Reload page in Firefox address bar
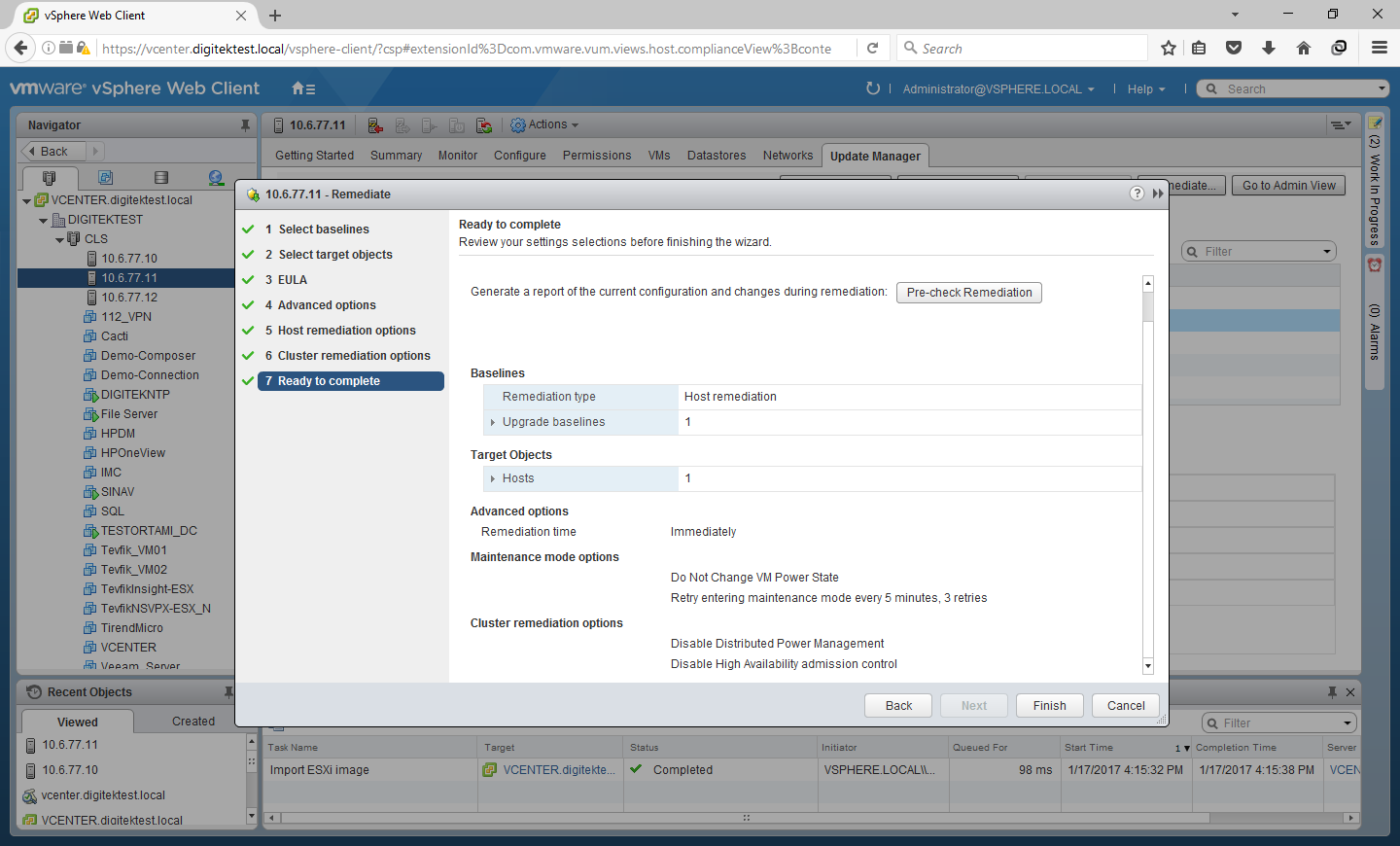The height and width of the screenshot is (846, 1400). 873,48
